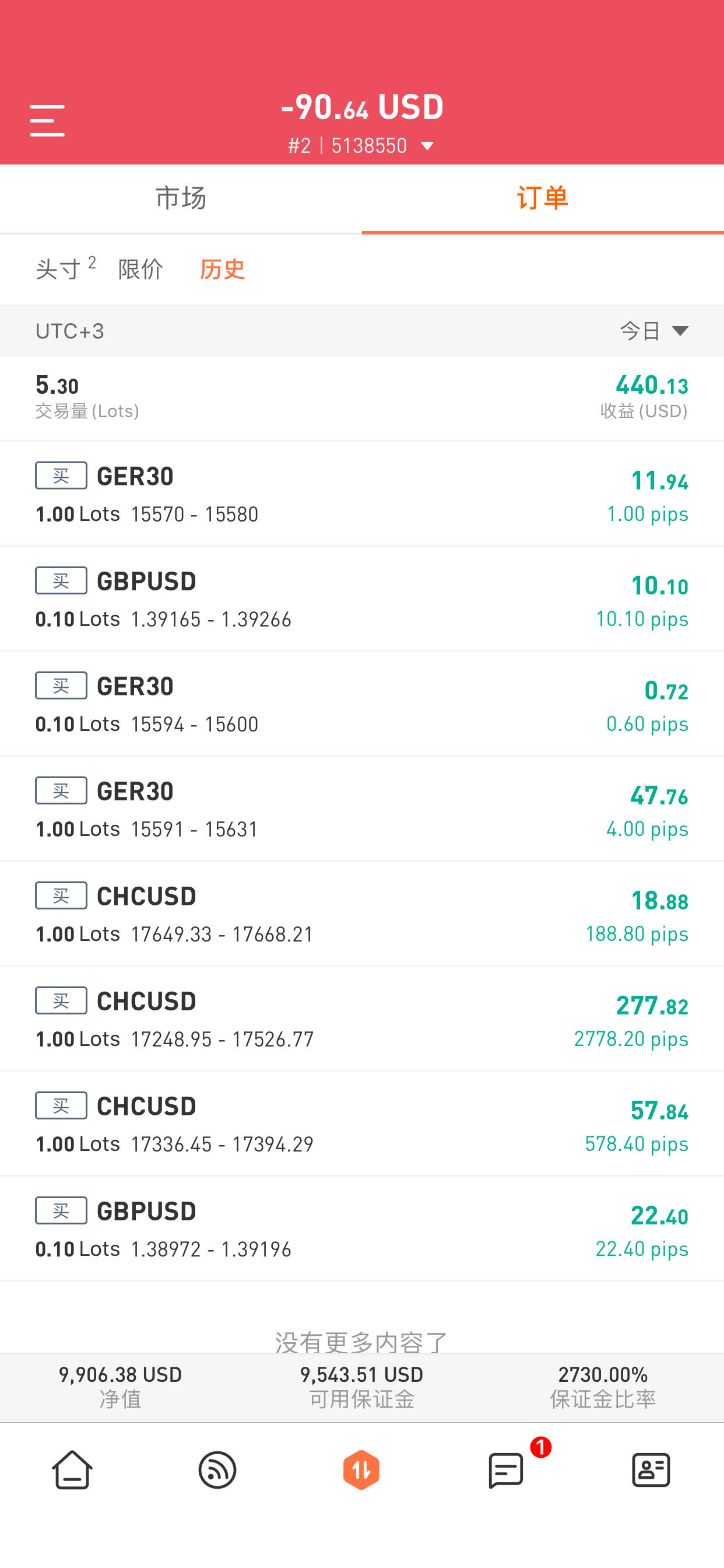724x1568 pixels.
Task: Select the 历史 history filter
Action: click(223, 269)
